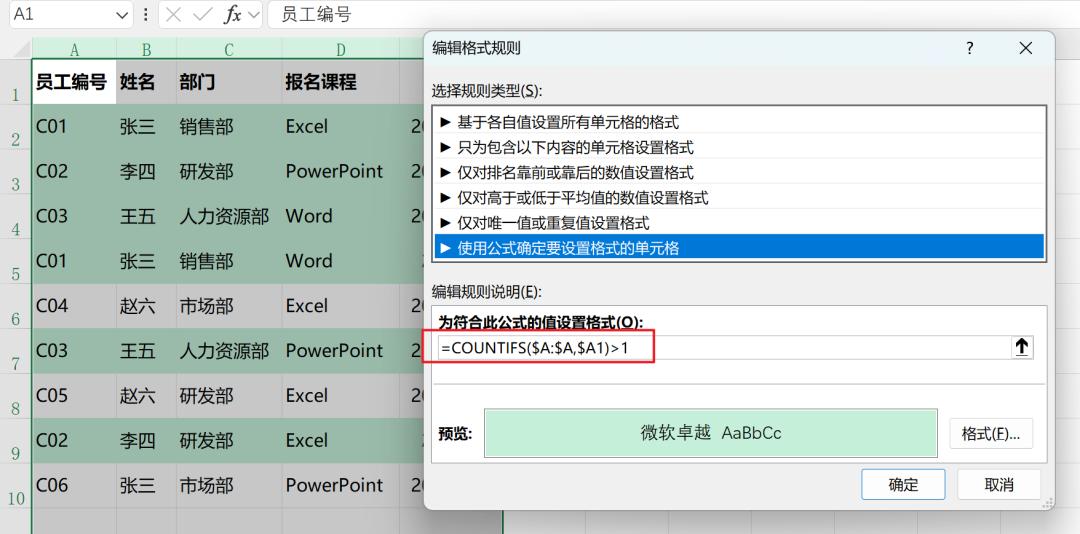1080x534 pixels.
Task: Click the 姓名 header cell
Action: pyautogui.click(x=146, y=82)
